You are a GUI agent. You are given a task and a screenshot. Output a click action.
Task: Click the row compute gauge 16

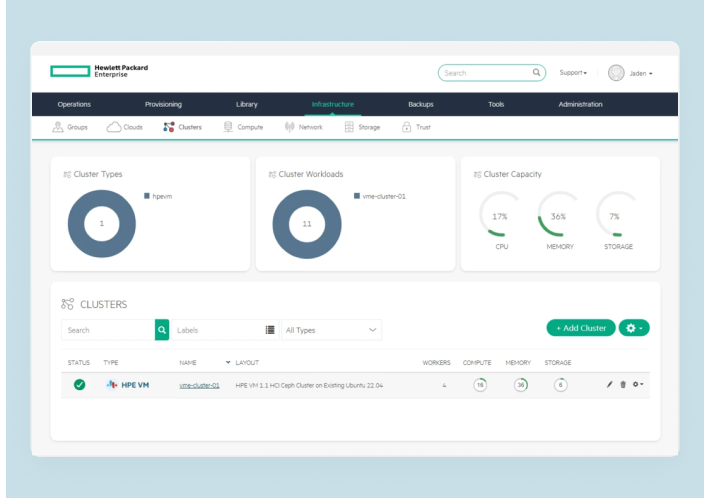pyautogui.click(x=480, y=385)
